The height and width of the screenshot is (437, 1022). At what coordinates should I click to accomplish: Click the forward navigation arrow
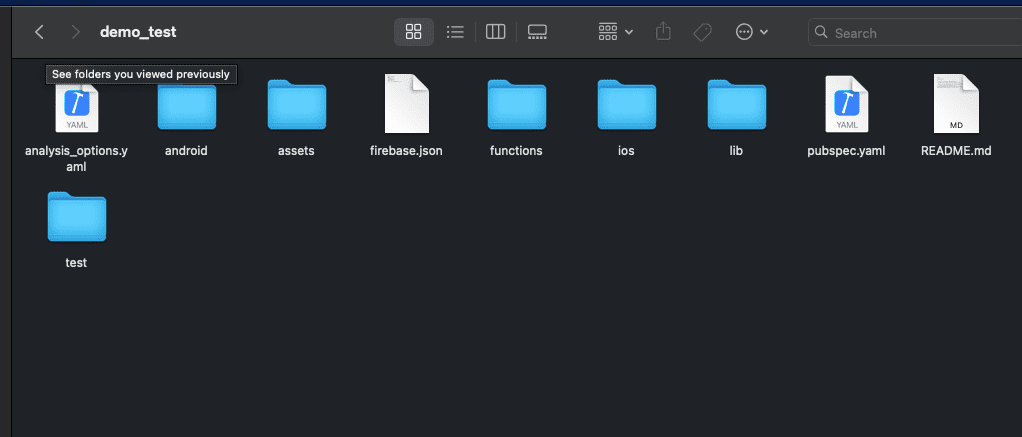tap(76, 32)
